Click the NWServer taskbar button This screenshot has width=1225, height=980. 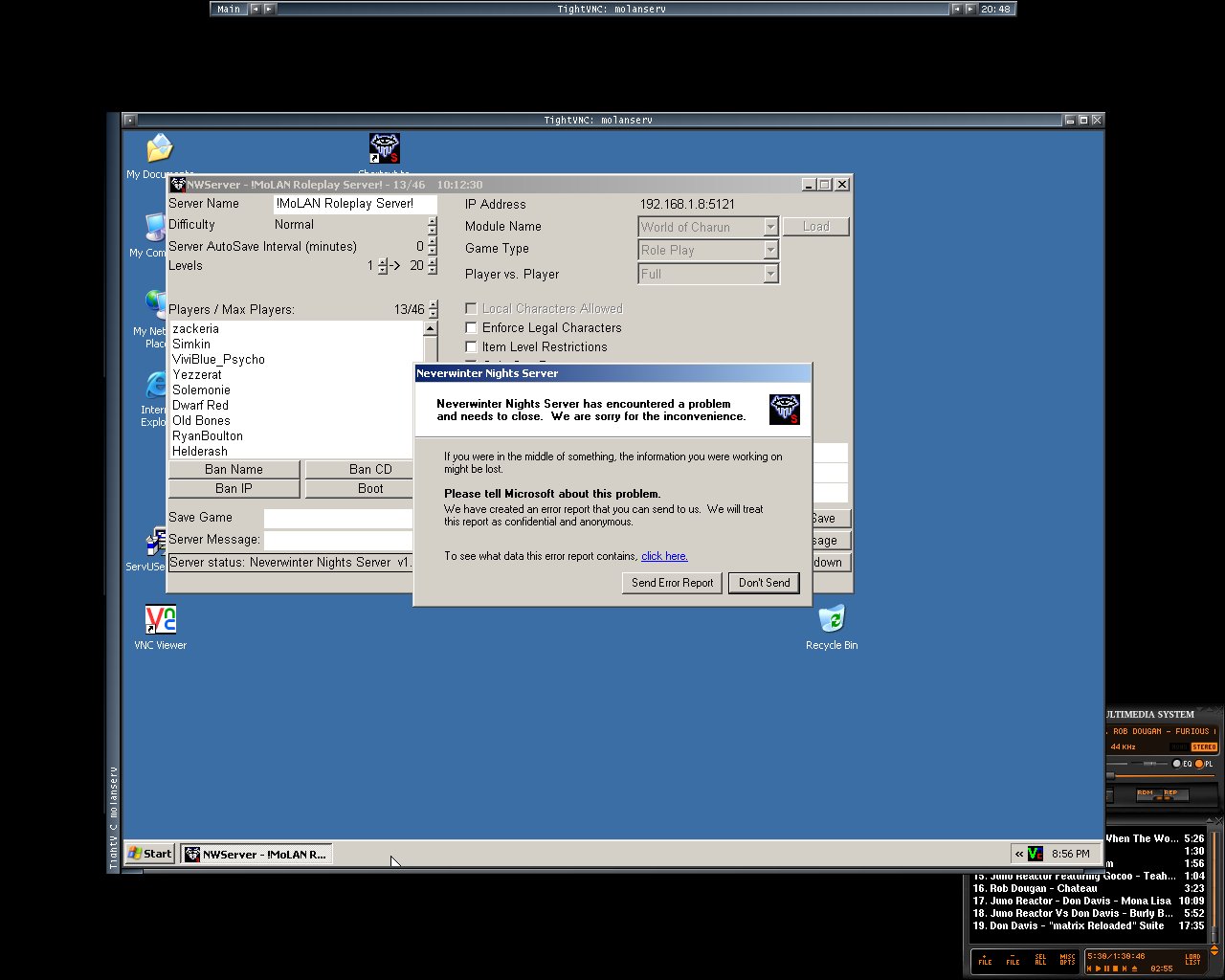[256, 854]
